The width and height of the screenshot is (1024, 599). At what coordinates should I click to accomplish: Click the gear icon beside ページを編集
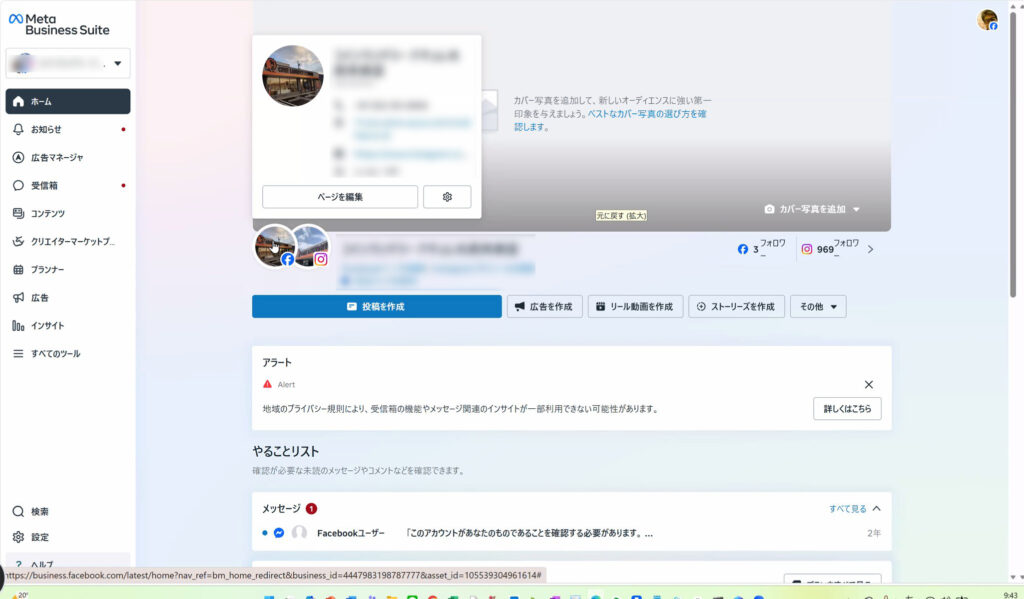coord(447,197)
